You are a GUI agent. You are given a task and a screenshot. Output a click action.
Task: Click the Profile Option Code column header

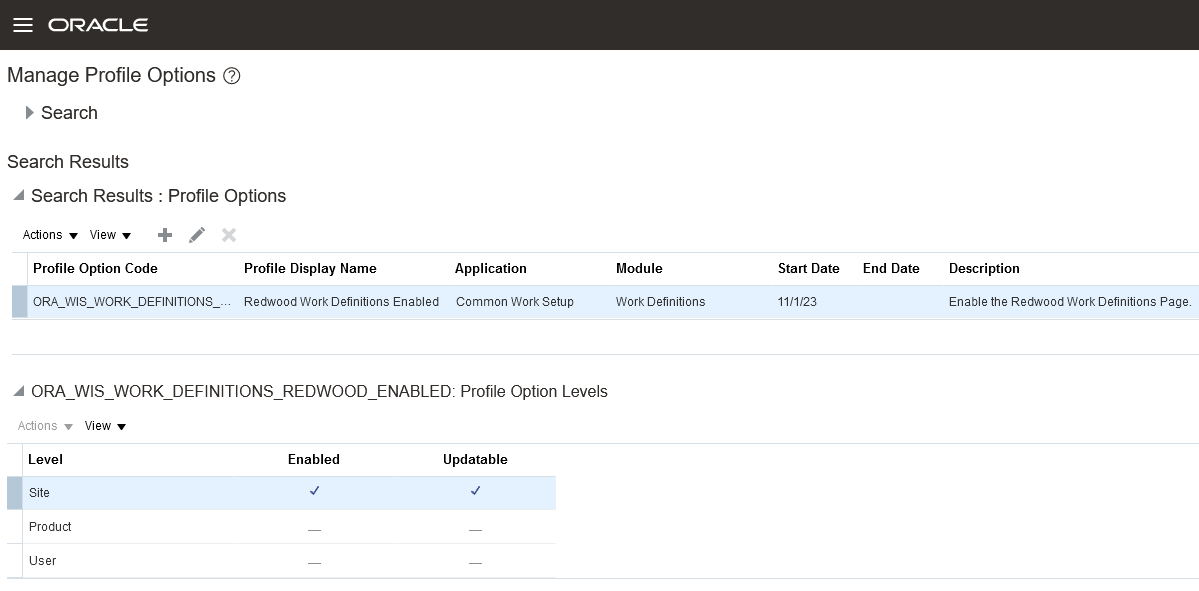(95, 268)
